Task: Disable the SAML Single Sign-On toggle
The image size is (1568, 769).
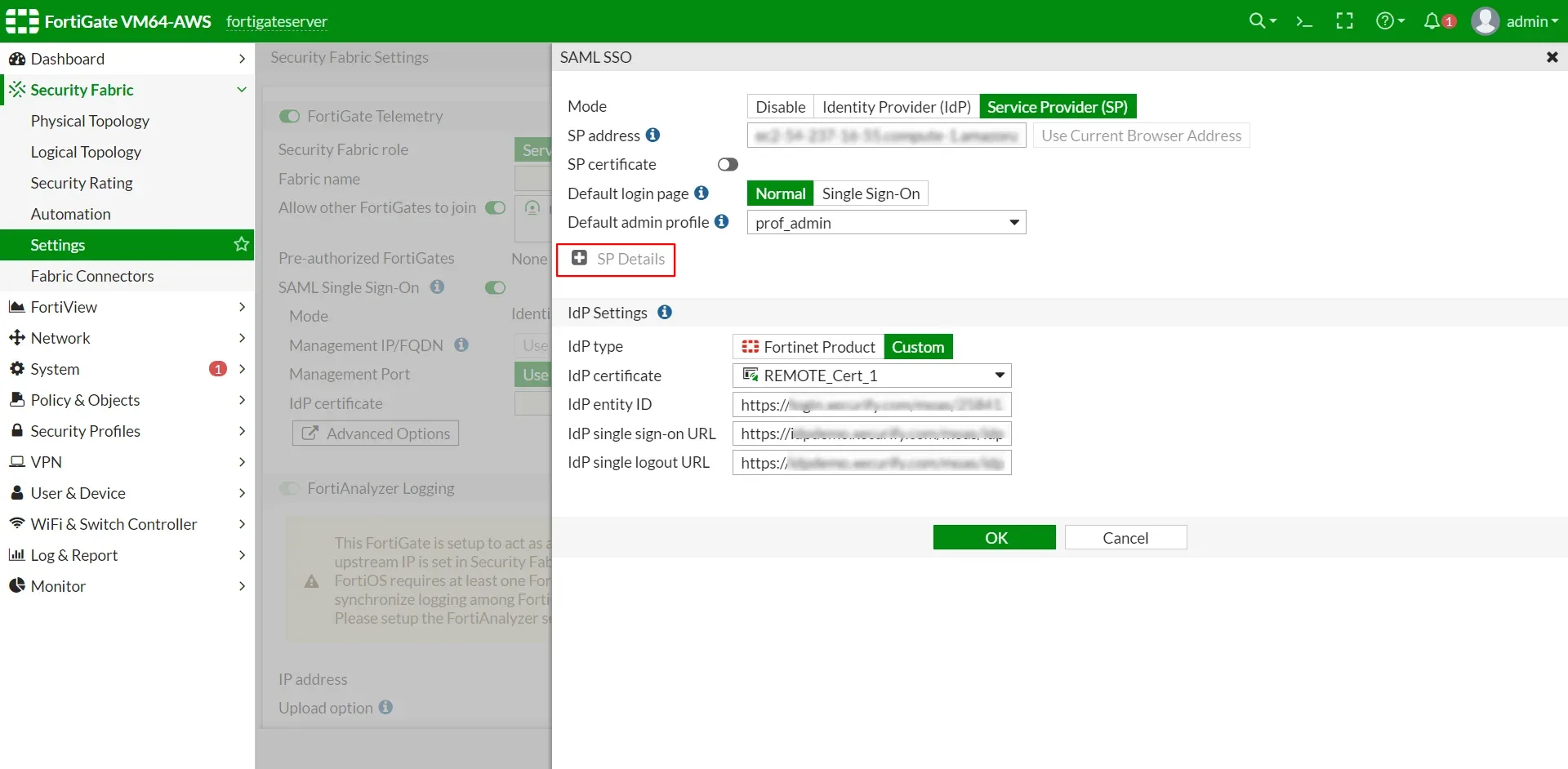Action: [x=495, y=287]
